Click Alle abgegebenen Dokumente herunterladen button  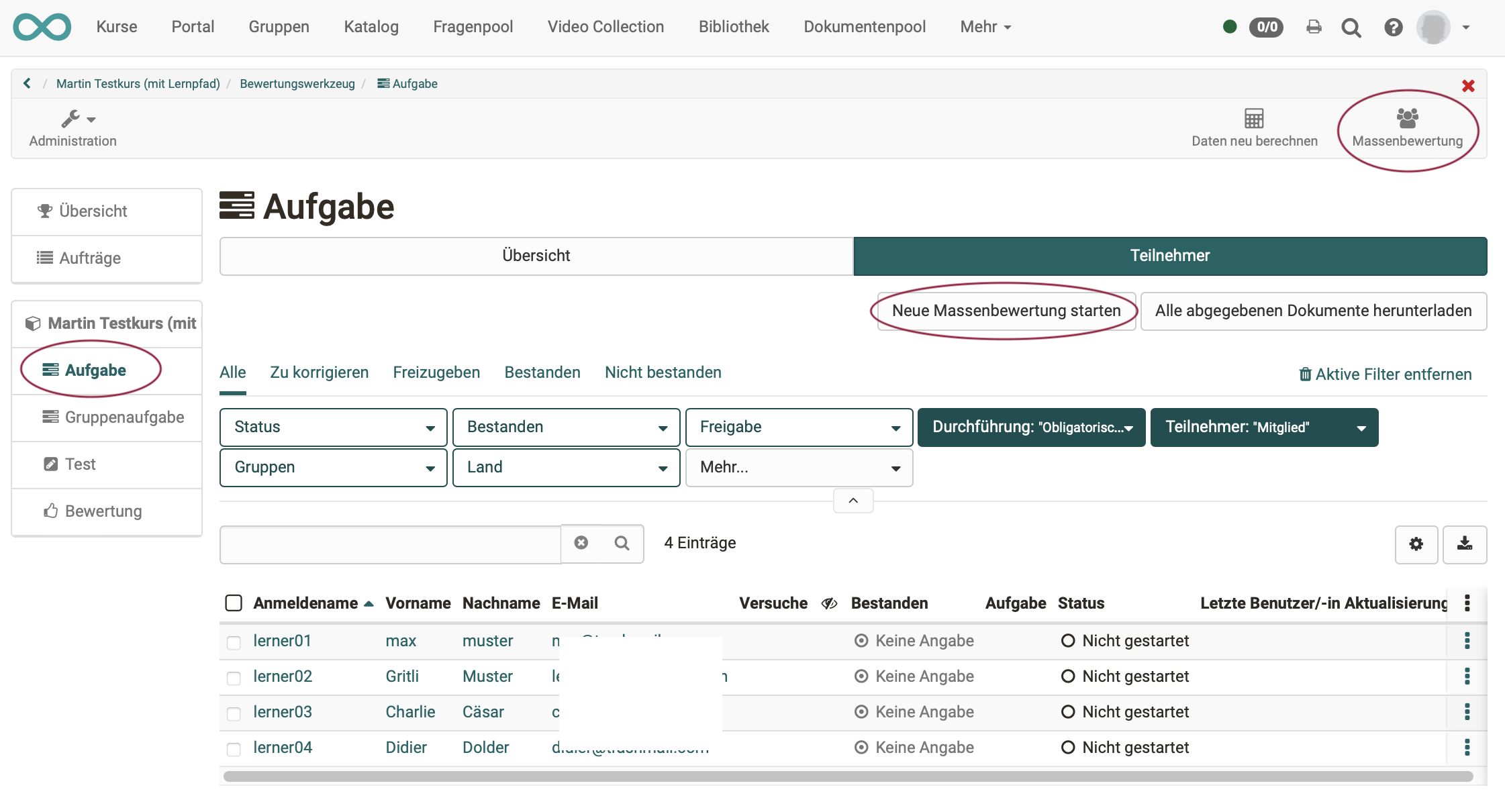[1314, 311]
